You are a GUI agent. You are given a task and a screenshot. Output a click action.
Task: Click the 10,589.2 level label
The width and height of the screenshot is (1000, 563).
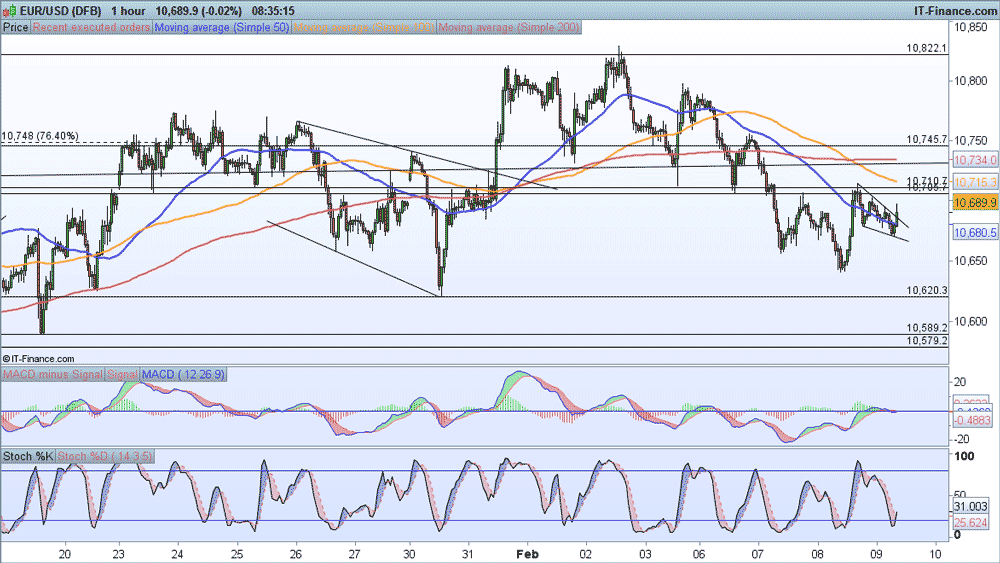pyautogui.click(x=926, y=328)
